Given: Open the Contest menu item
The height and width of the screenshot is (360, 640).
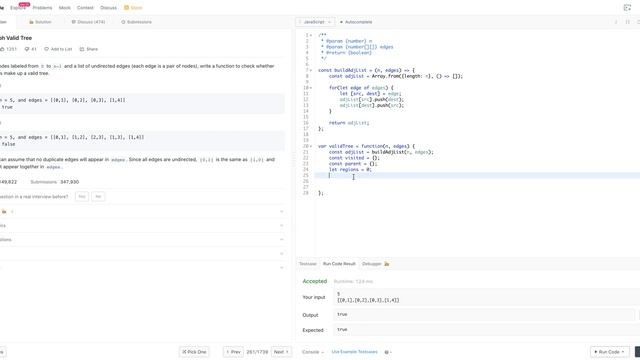Looking at the screenshot, I should [x=85, y=8].
